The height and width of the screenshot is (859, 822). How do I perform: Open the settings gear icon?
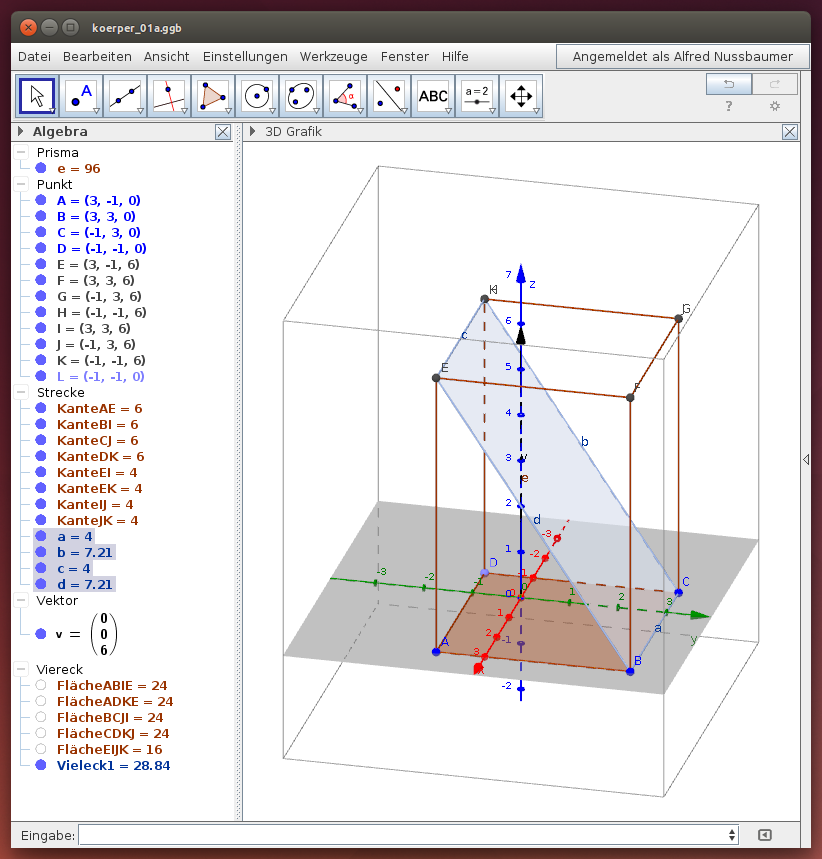[775, 106]
